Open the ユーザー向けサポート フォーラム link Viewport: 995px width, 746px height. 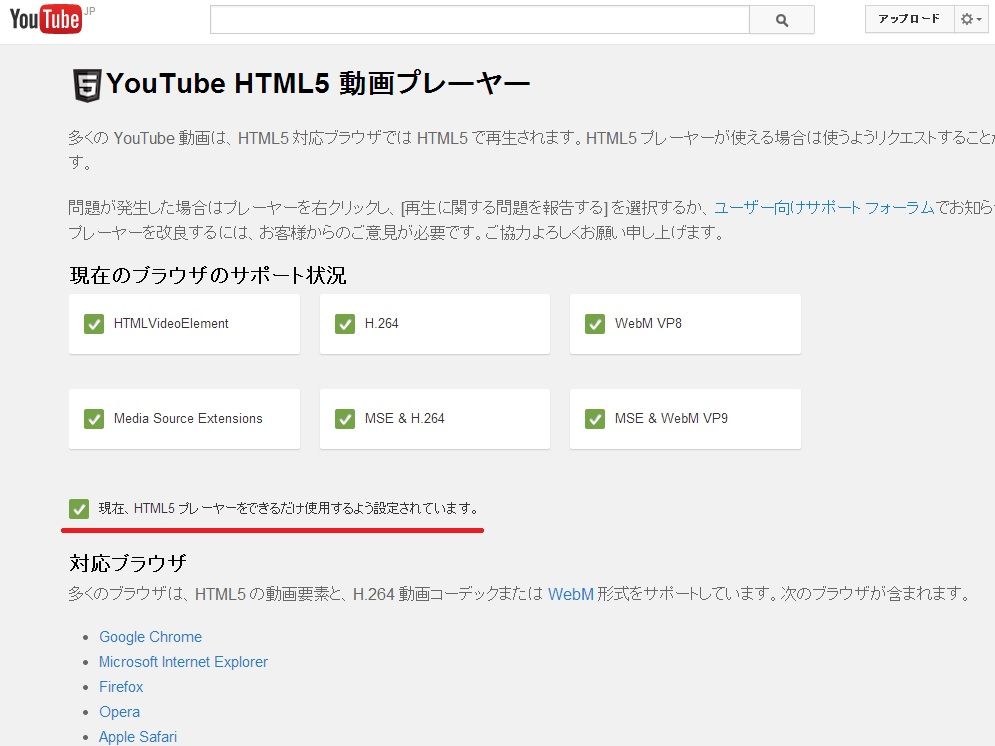pyautogui.click(x=824, y=207)
